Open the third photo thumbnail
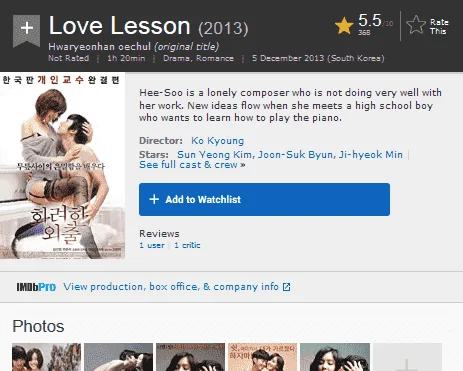The width and height of the screenshot is (463, 371). click(x=190, y=357)
